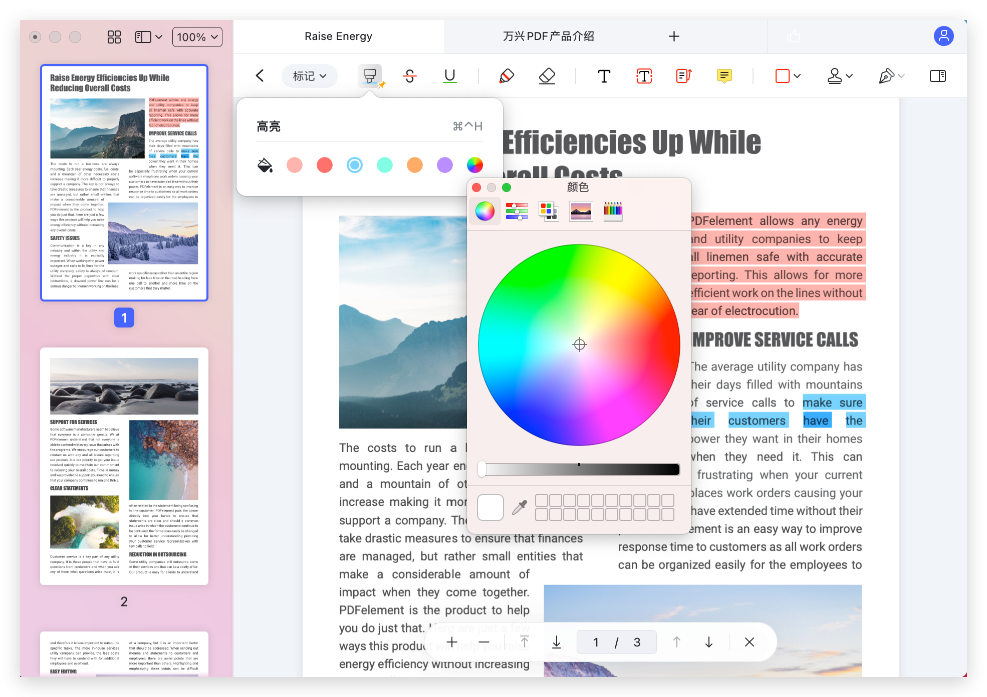Image resolution: width=987 pixels, height=697 pixels.
Task: Add a sticky note comment
Action: click(724, 75)
